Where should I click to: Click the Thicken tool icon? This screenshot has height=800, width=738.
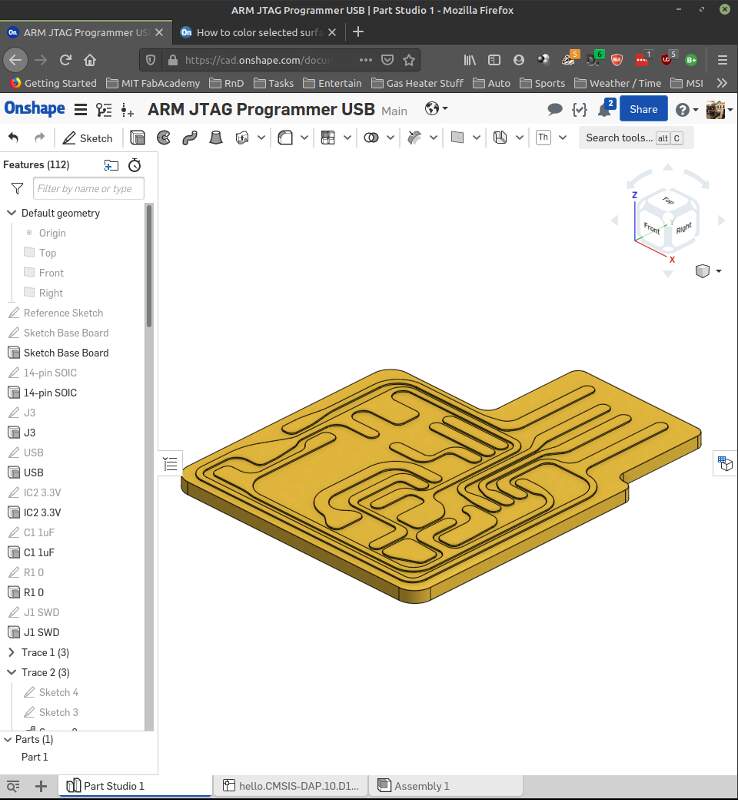(242, 138)
